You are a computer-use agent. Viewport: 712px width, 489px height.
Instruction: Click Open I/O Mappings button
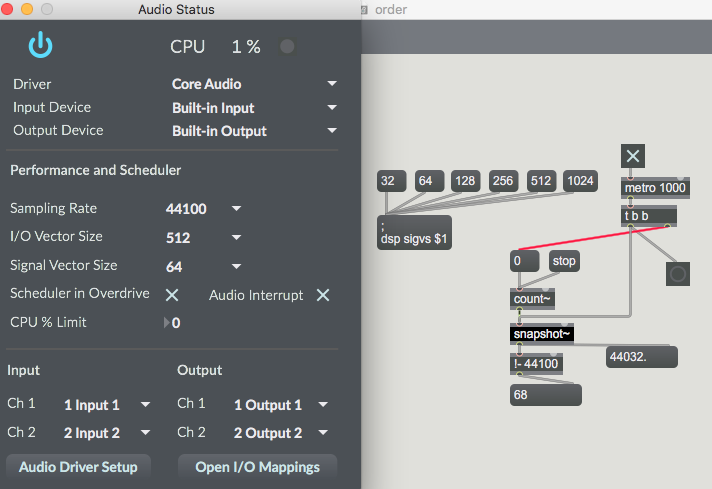click(x=257, y=467)
